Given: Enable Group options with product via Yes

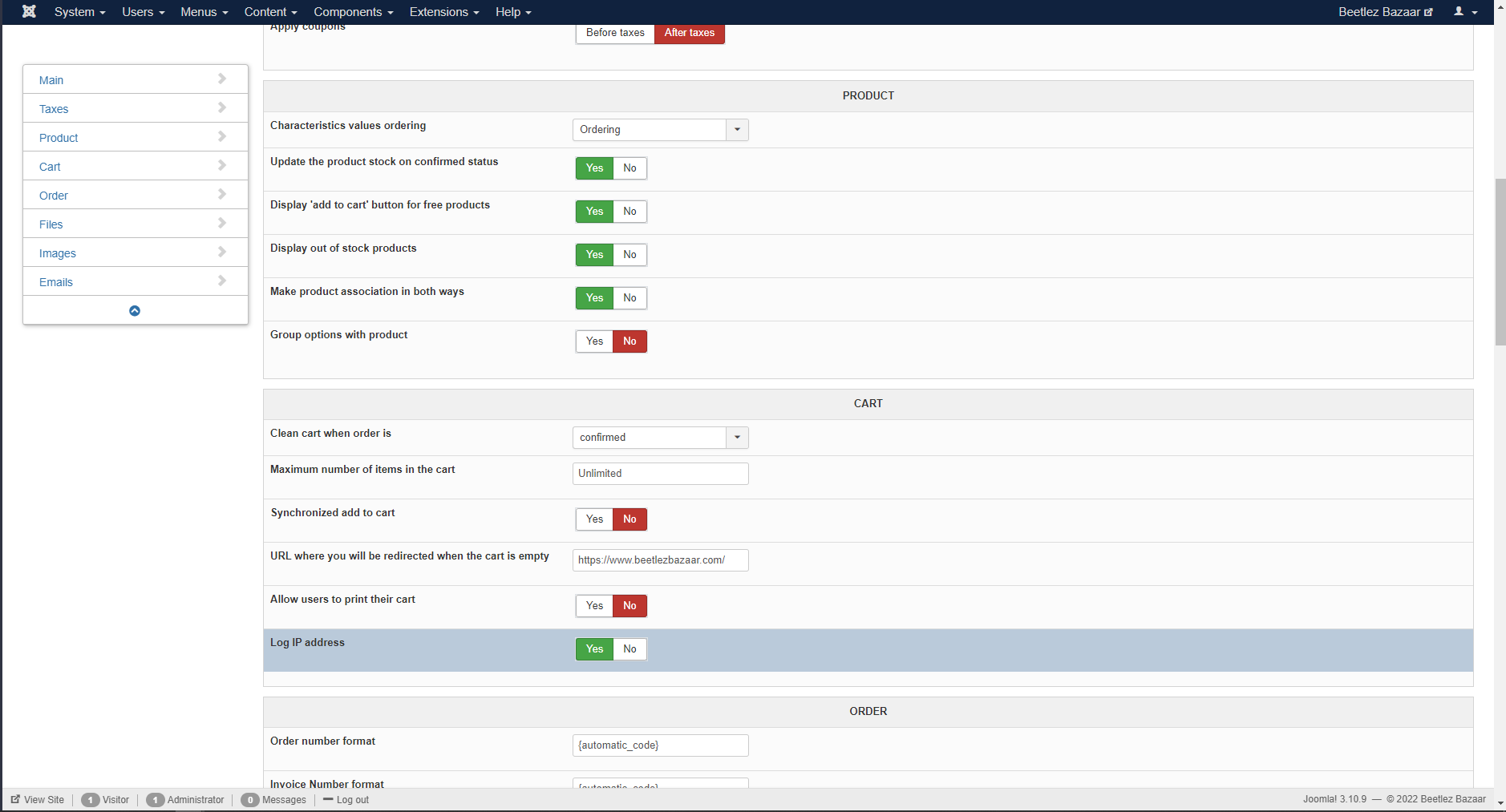Looking at the screenshot, I should click(594, 341).
